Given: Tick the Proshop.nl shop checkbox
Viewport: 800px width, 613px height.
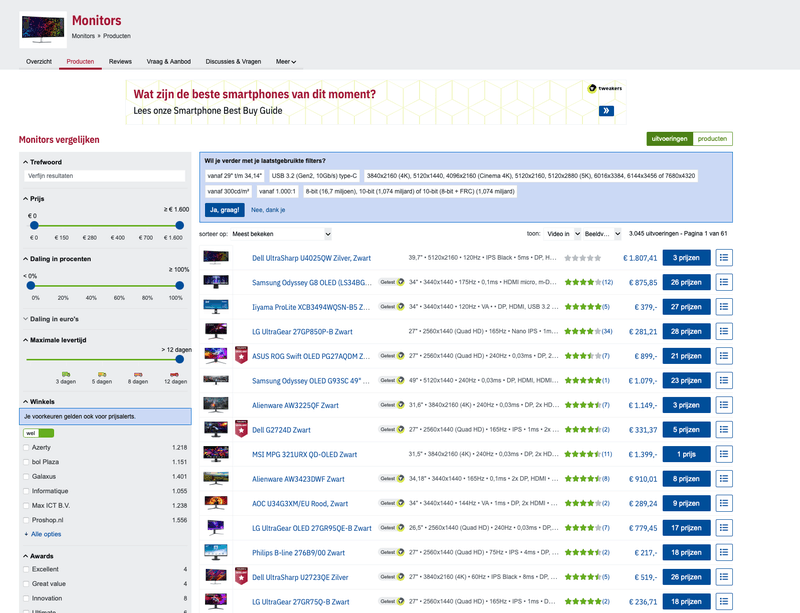Looking at the screenshot, I should [x=26, y=520].
